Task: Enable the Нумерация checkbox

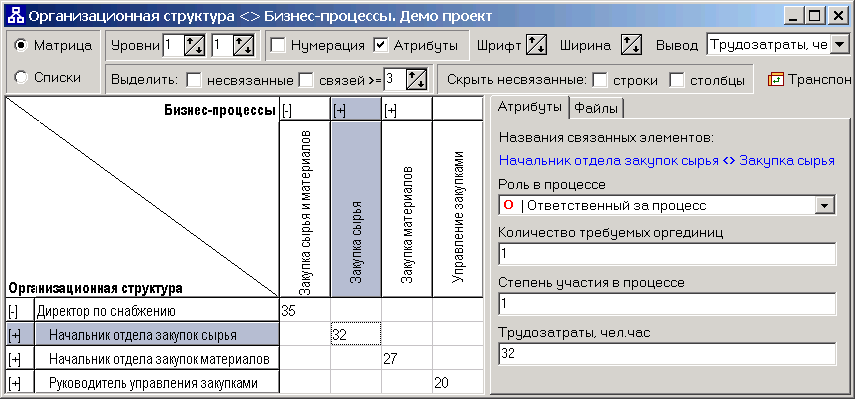Action: coord(278,45)
